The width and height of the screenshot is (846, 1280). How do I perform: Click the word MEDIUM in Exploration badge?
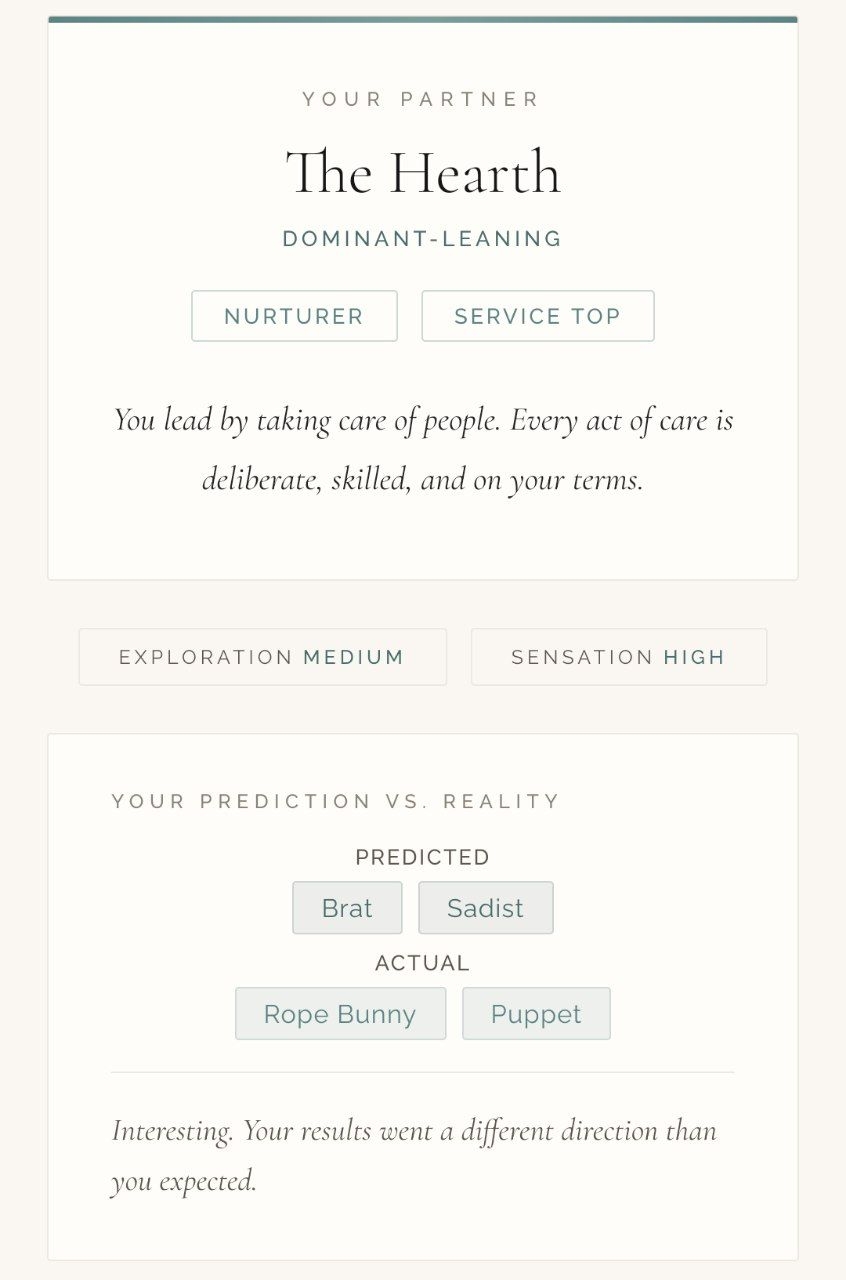pyautogui.click(x=354, y=657)
